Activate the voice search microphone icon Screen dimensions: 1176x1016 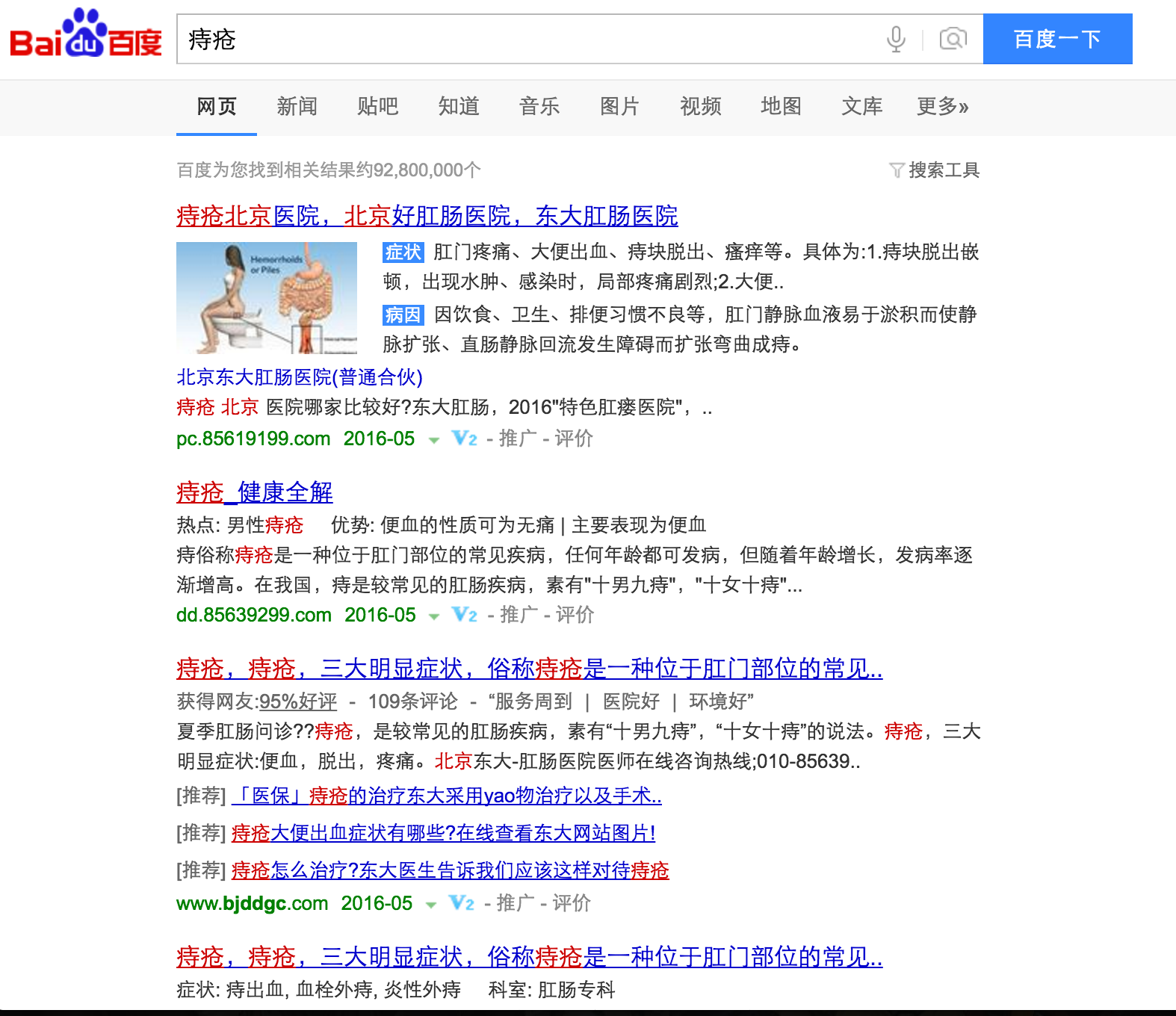pyautogui.click(x=896, y=39)
